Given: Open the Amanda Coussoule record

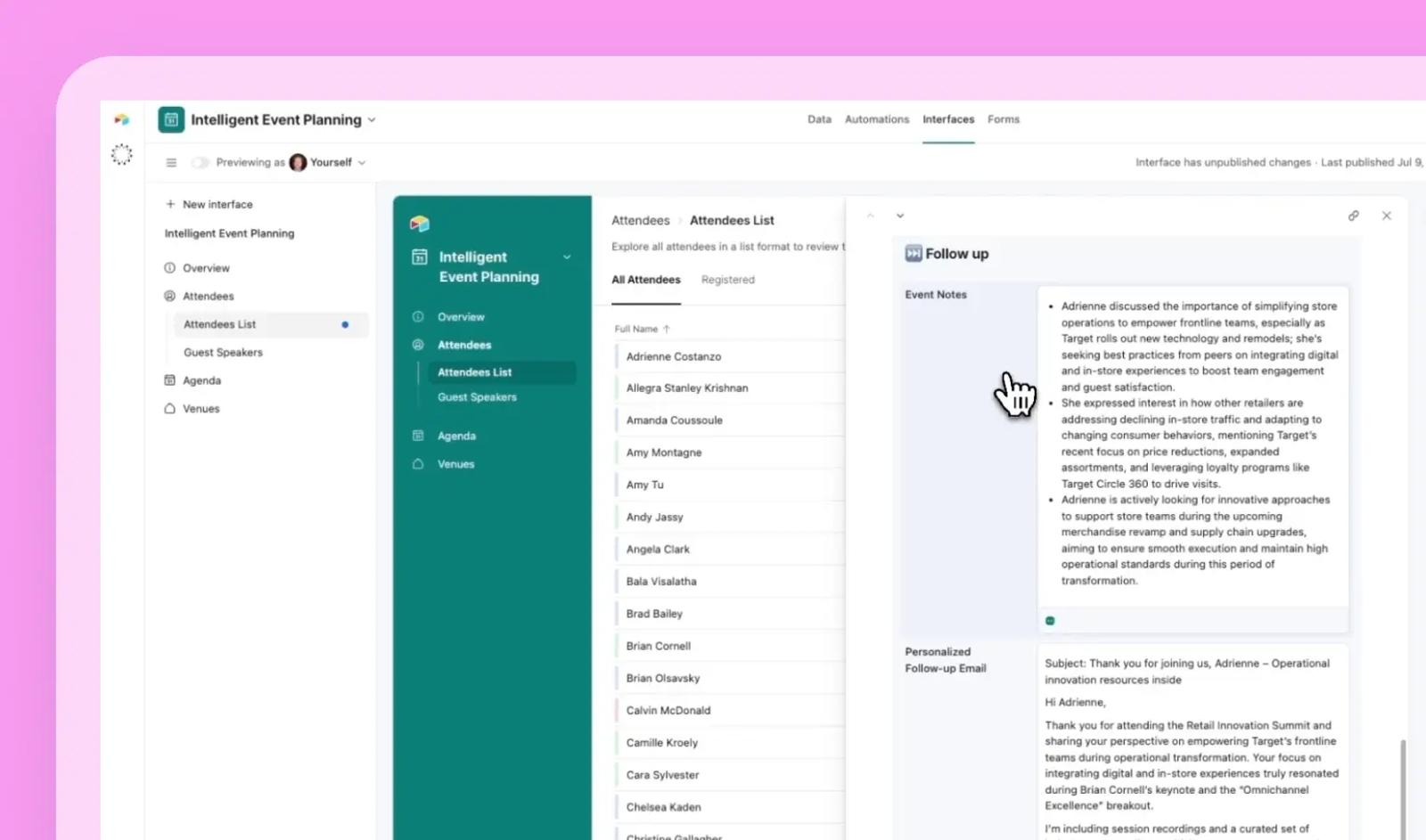Looking at the screenshot, I should [x=730, y=420].
